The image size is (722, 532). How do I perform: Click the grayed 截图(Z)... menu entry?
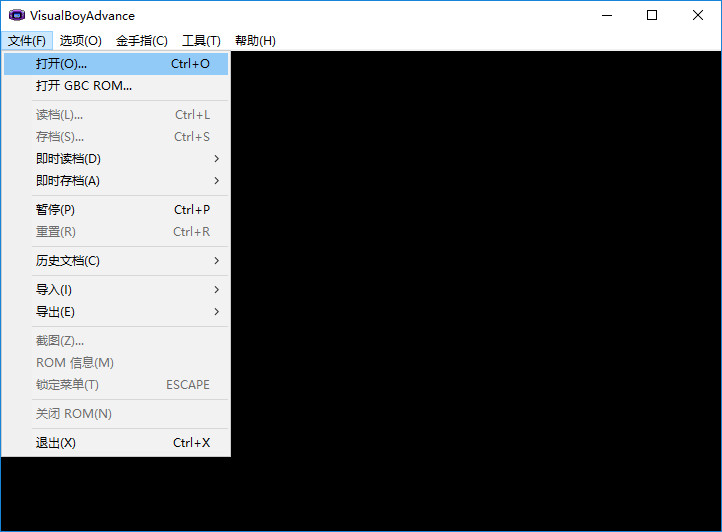pyautogui.click(x=116, y=341)
